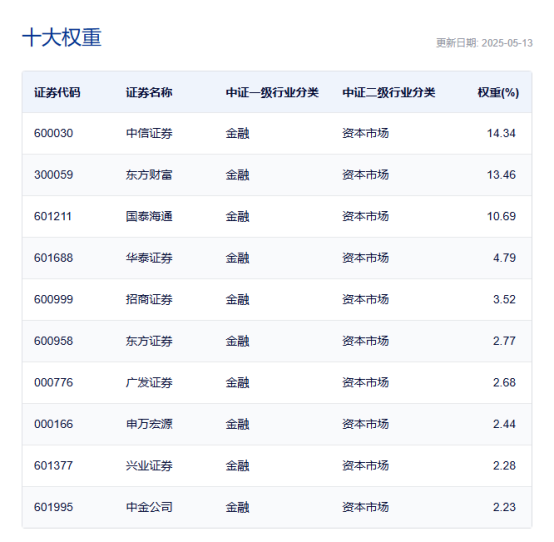Click weight value 14.34
The height and width of the screenshot is (542, 554).
click(x=501, y=133)
